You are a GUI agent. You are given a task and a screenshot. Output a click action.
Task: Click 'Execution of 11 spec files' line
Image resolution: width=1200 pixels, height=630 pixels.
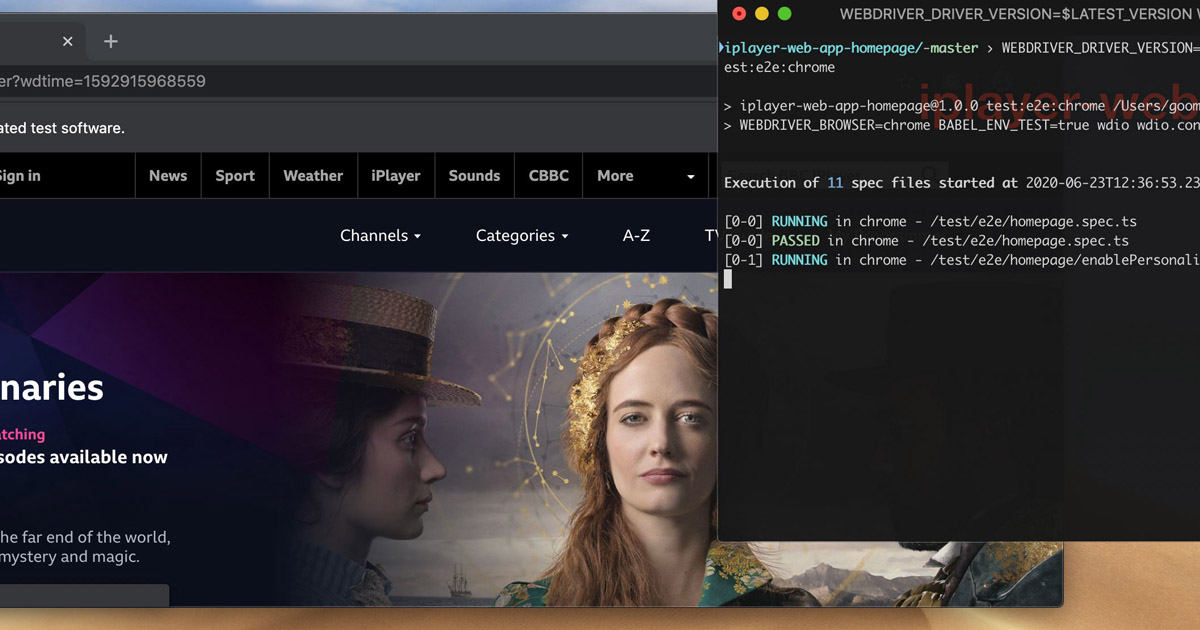962,183
